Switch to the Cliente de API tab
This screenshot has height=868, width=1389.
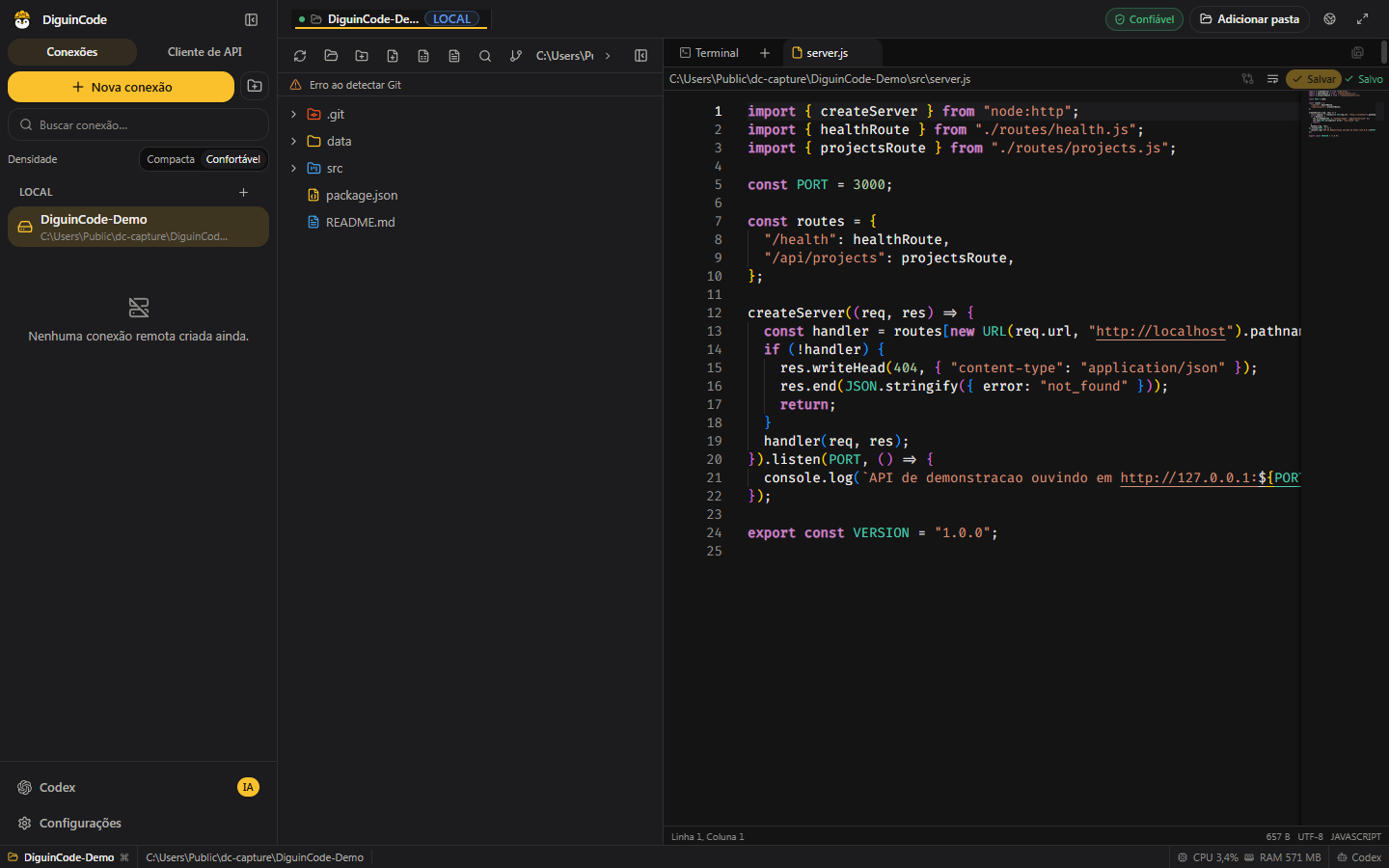pyautogui.click(x=204, y=52)
